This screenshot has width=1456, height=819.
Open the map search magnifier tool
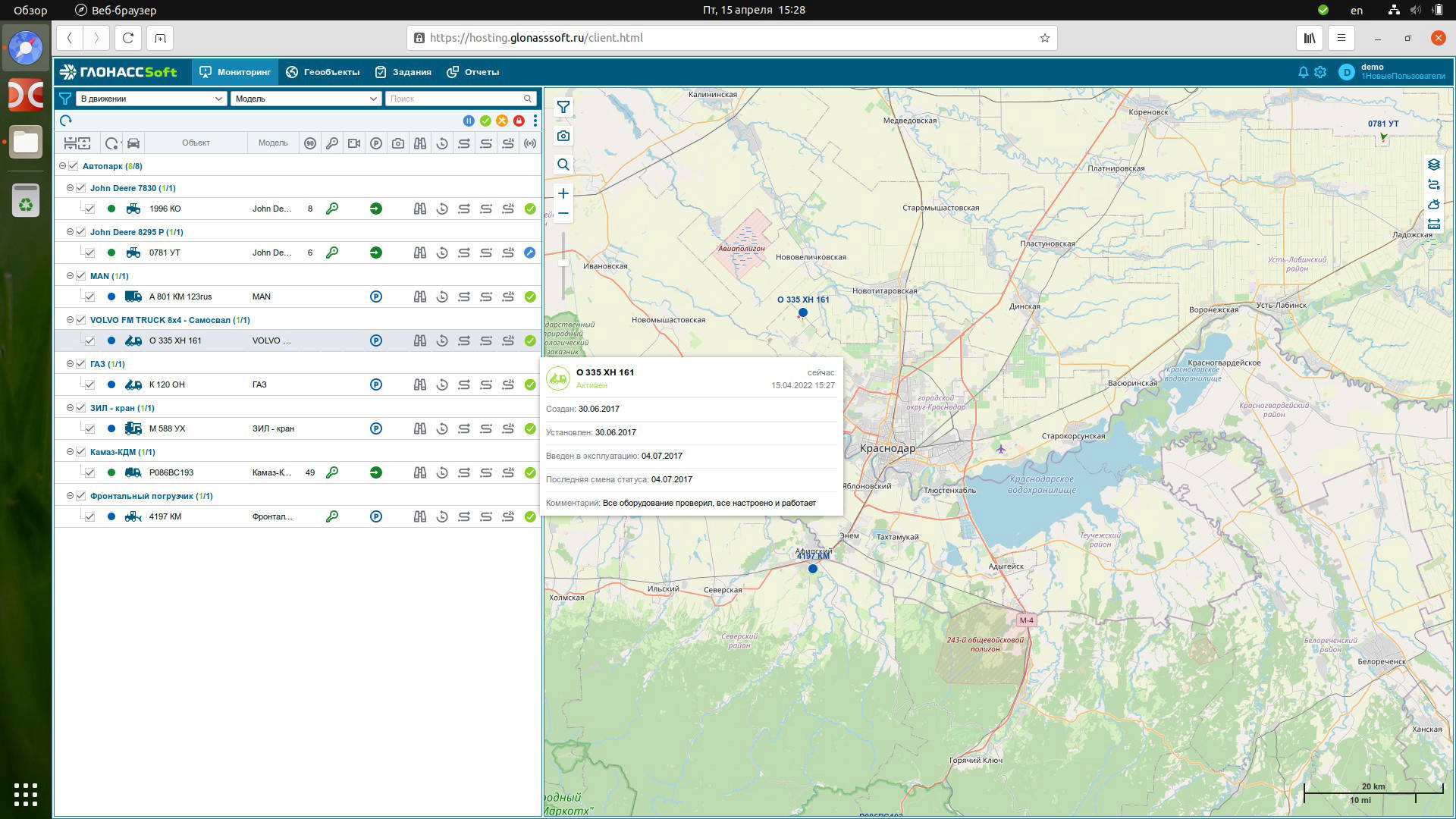pyautogui.click(x=563, y=165)
